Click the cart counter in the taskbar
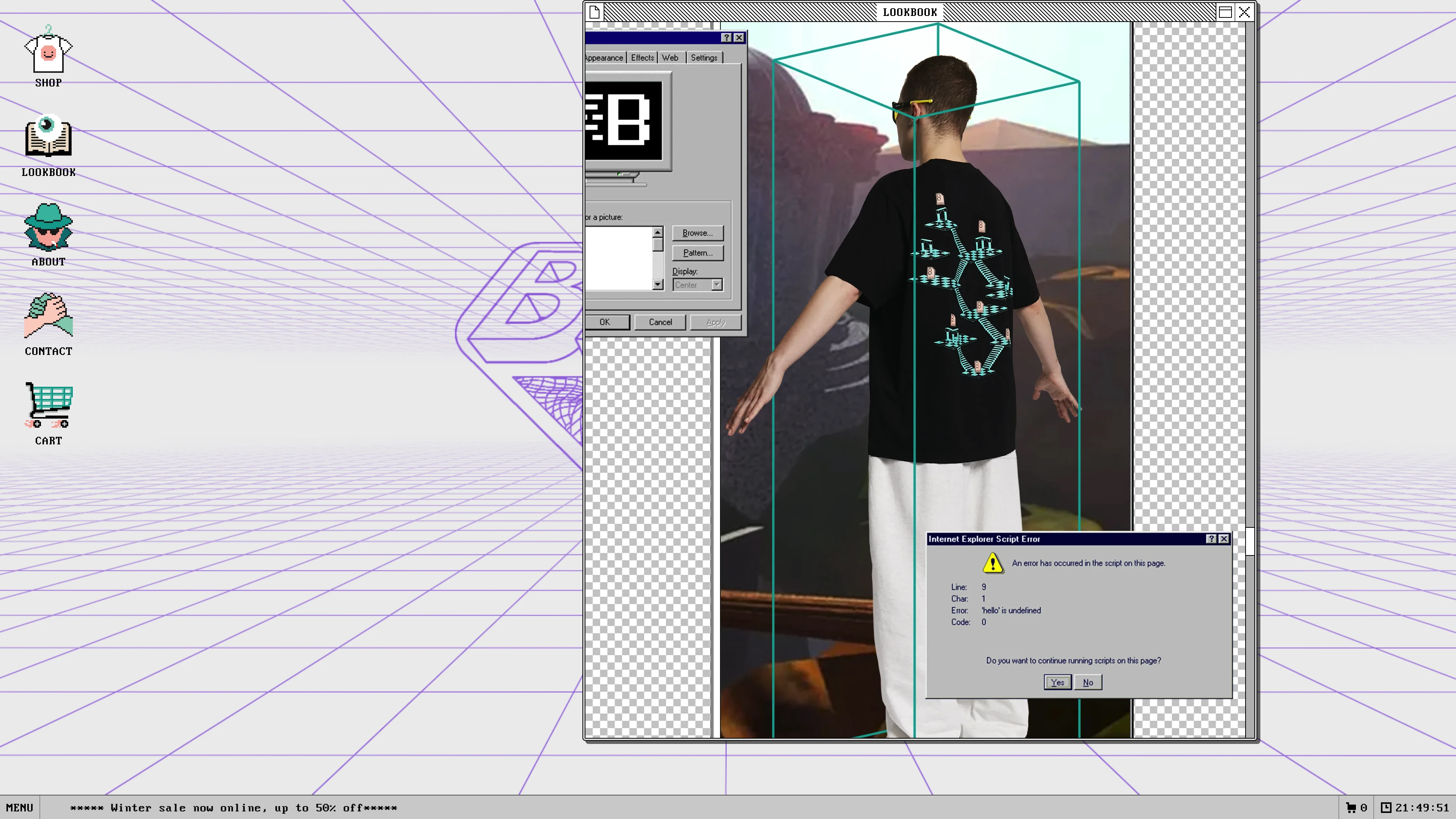This screenshot has height=819, width=1456. pyautogui.click(x=1357, y=808)
